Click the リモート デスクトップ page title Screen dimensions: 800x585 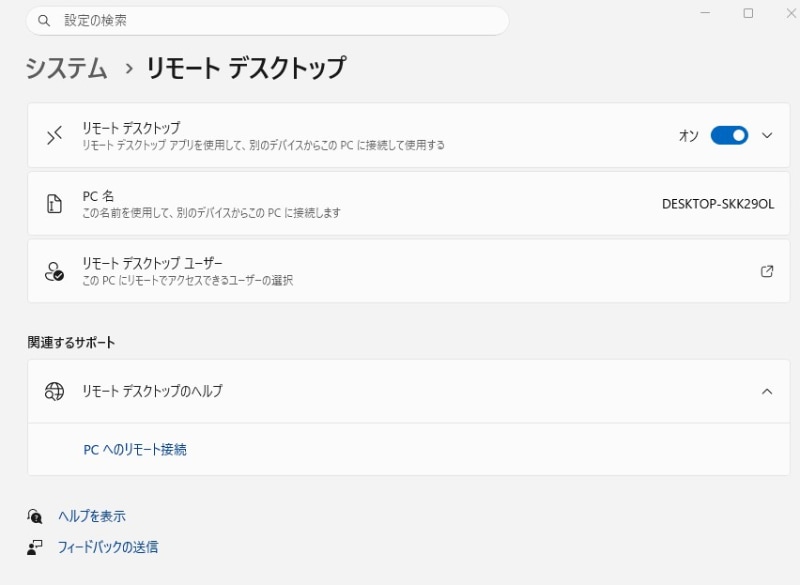click(246, 68)
